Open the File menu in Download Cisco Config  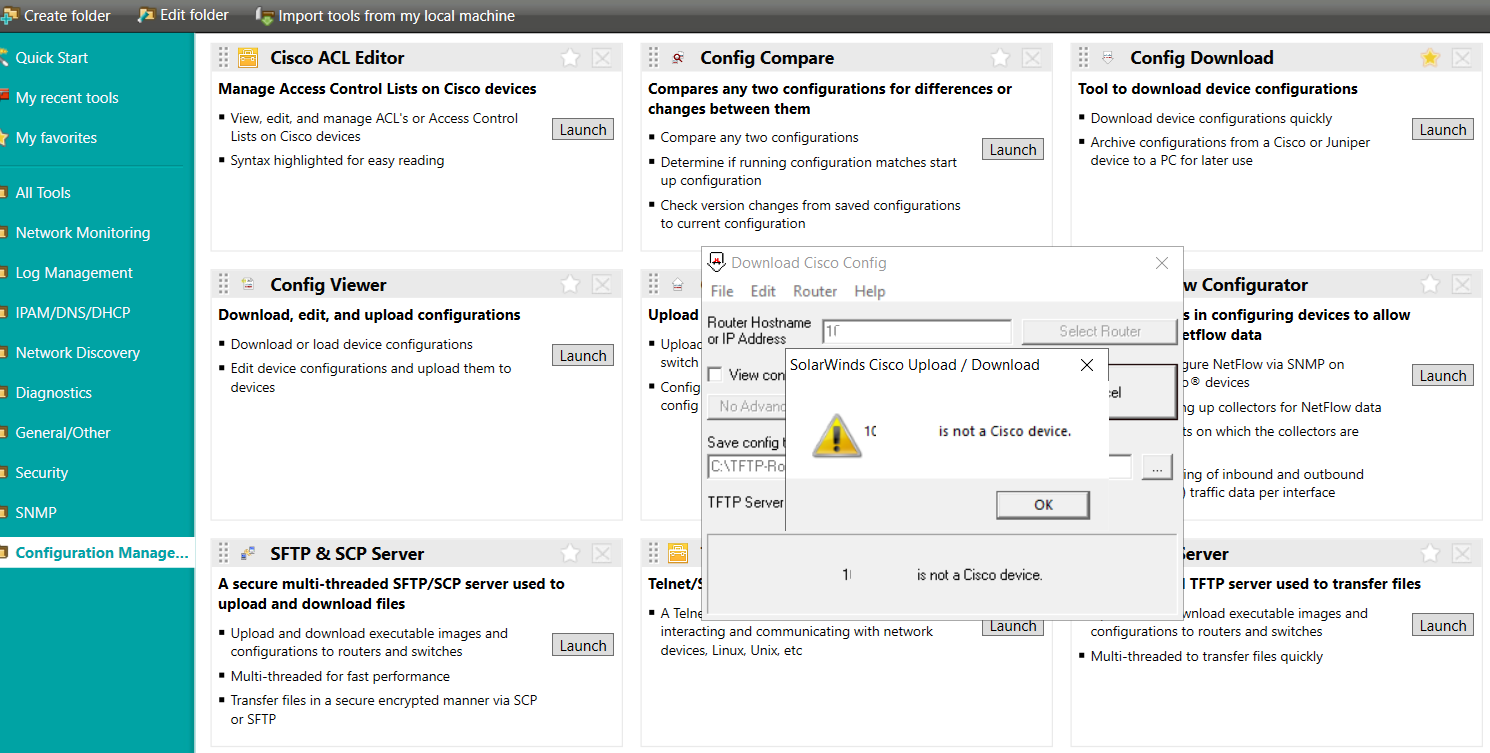tap(722, 291)
